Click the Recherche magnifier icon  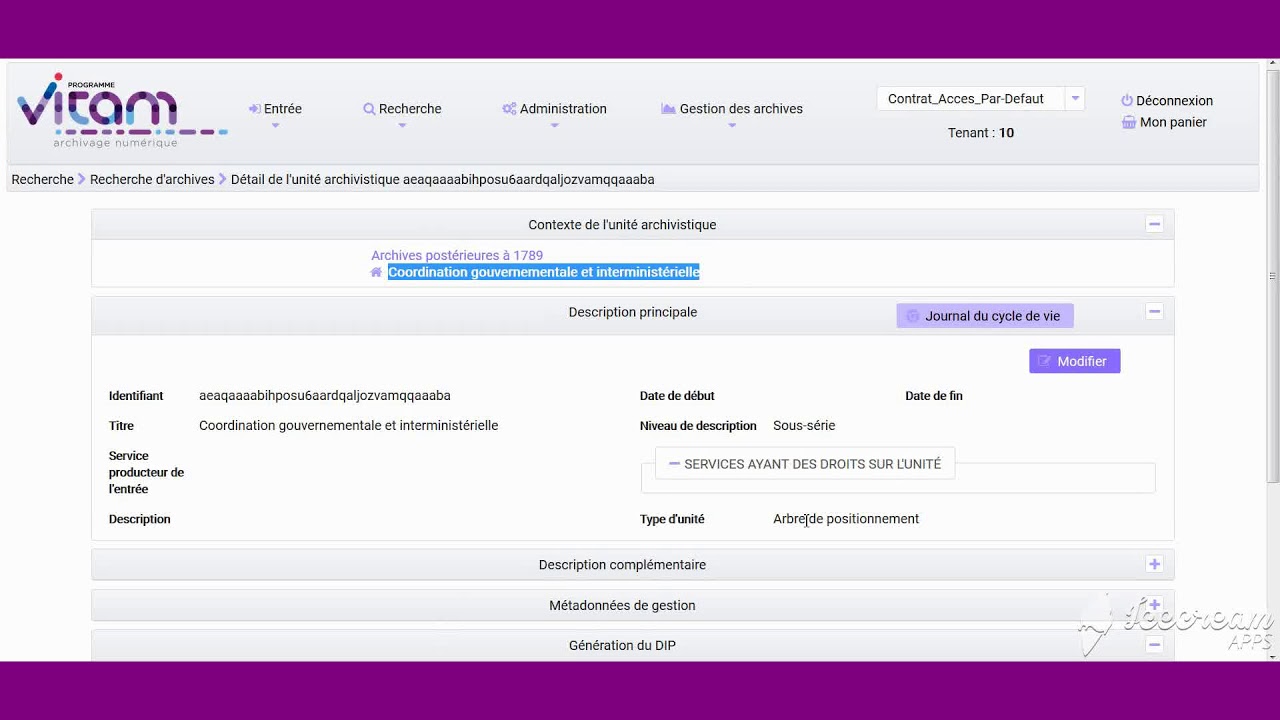click(x=369, y=109)
